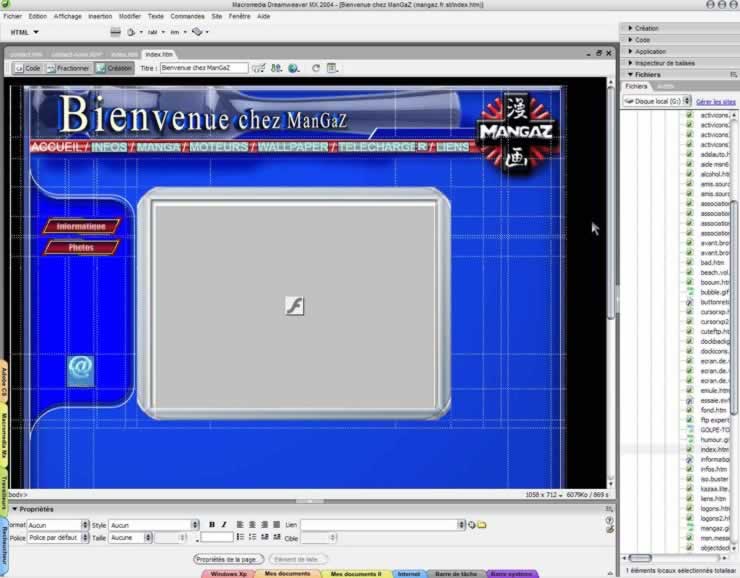Center align text
740x578 pixels.
coord(252,525)
